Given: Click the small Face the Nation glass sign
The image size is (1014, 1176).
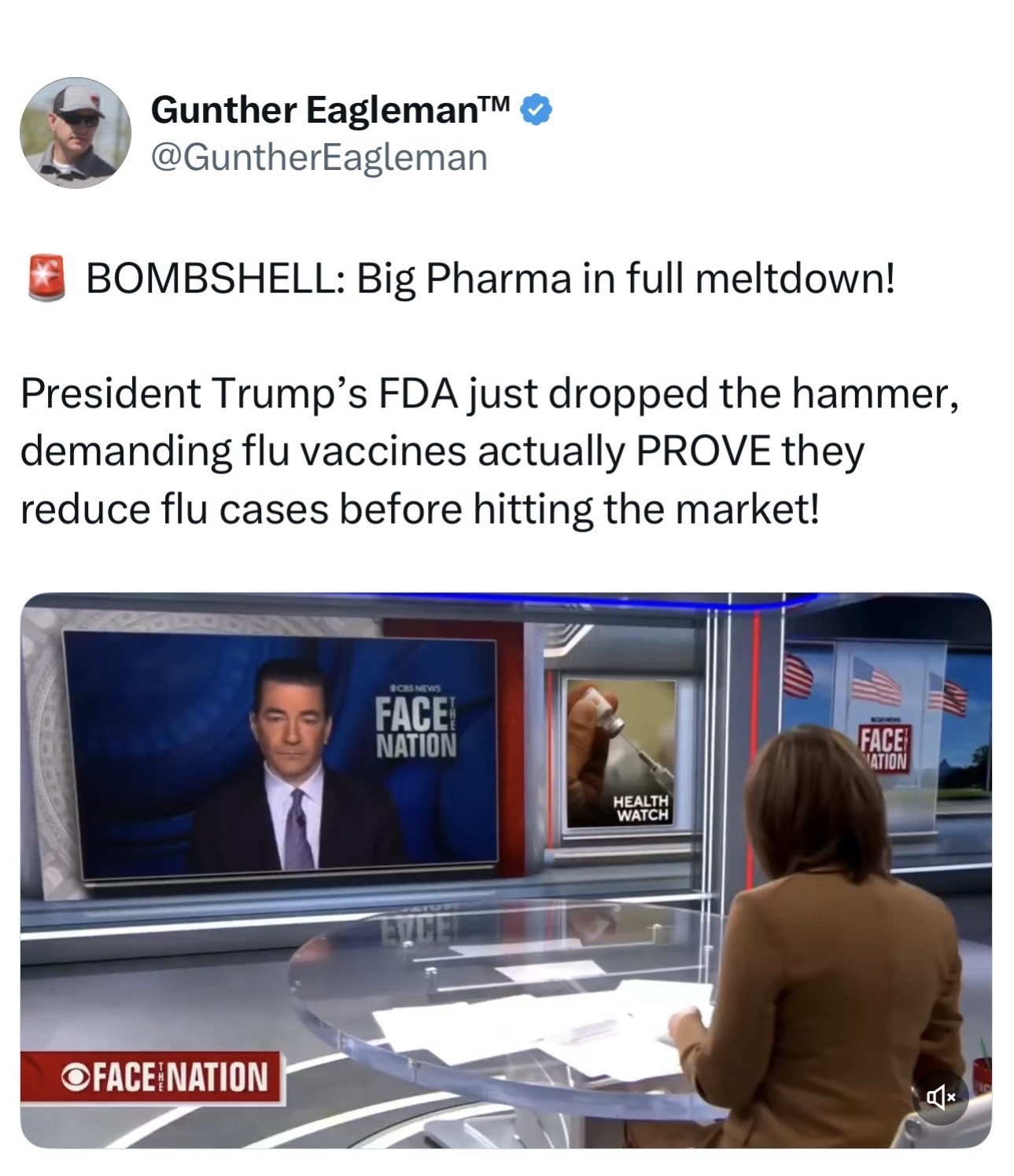Looking at the screenshot, I should (x=884, y=746).
